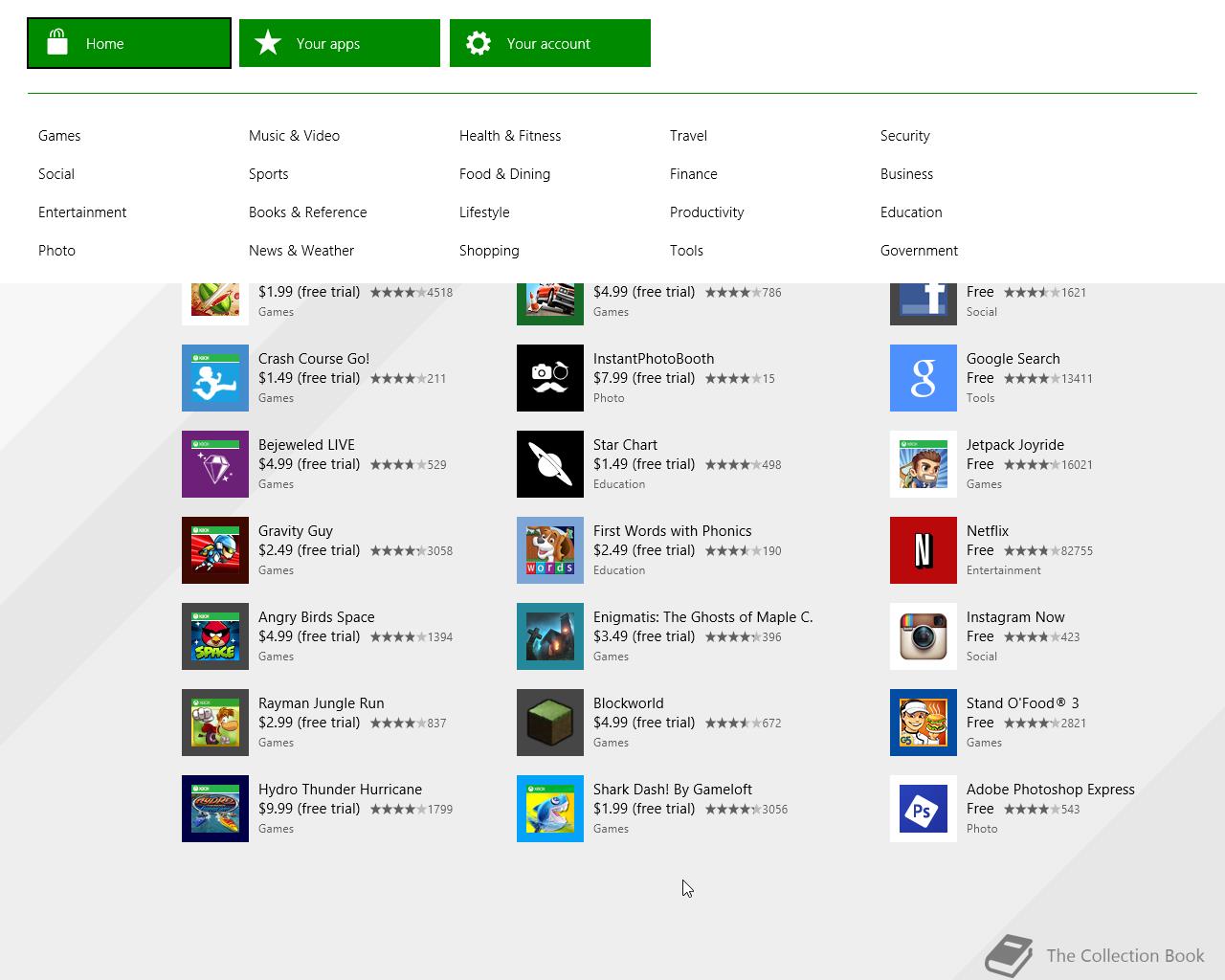Screen dimensions: 1225x980
Task: Open First Words with Phonics icon
Action: tap(550, 550)
